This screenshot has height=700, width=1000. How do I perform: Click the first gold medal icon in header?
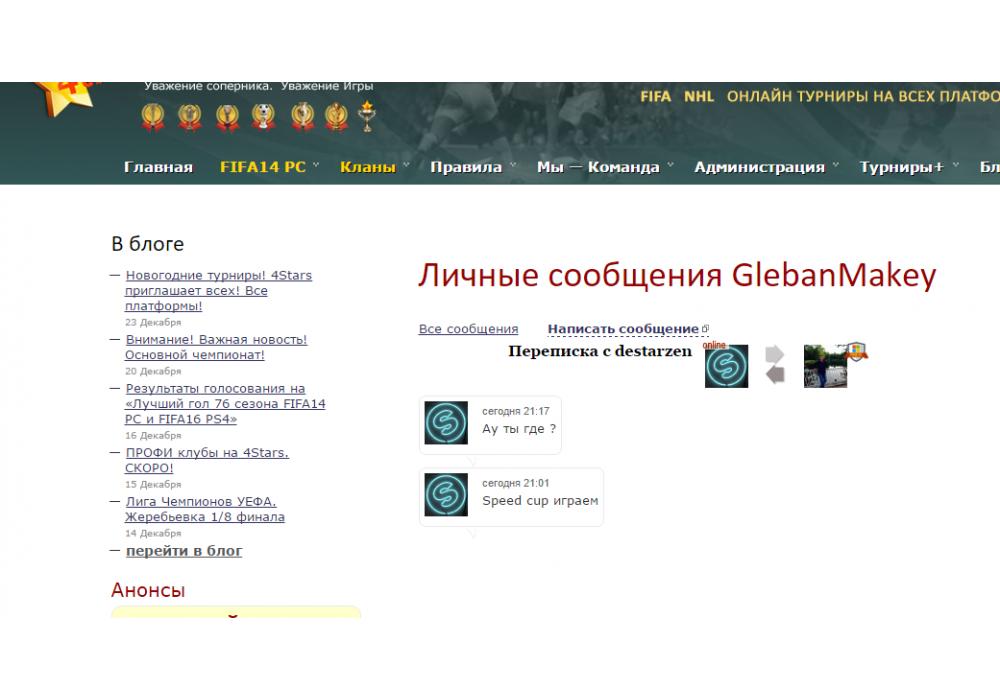tap(153, 117)
